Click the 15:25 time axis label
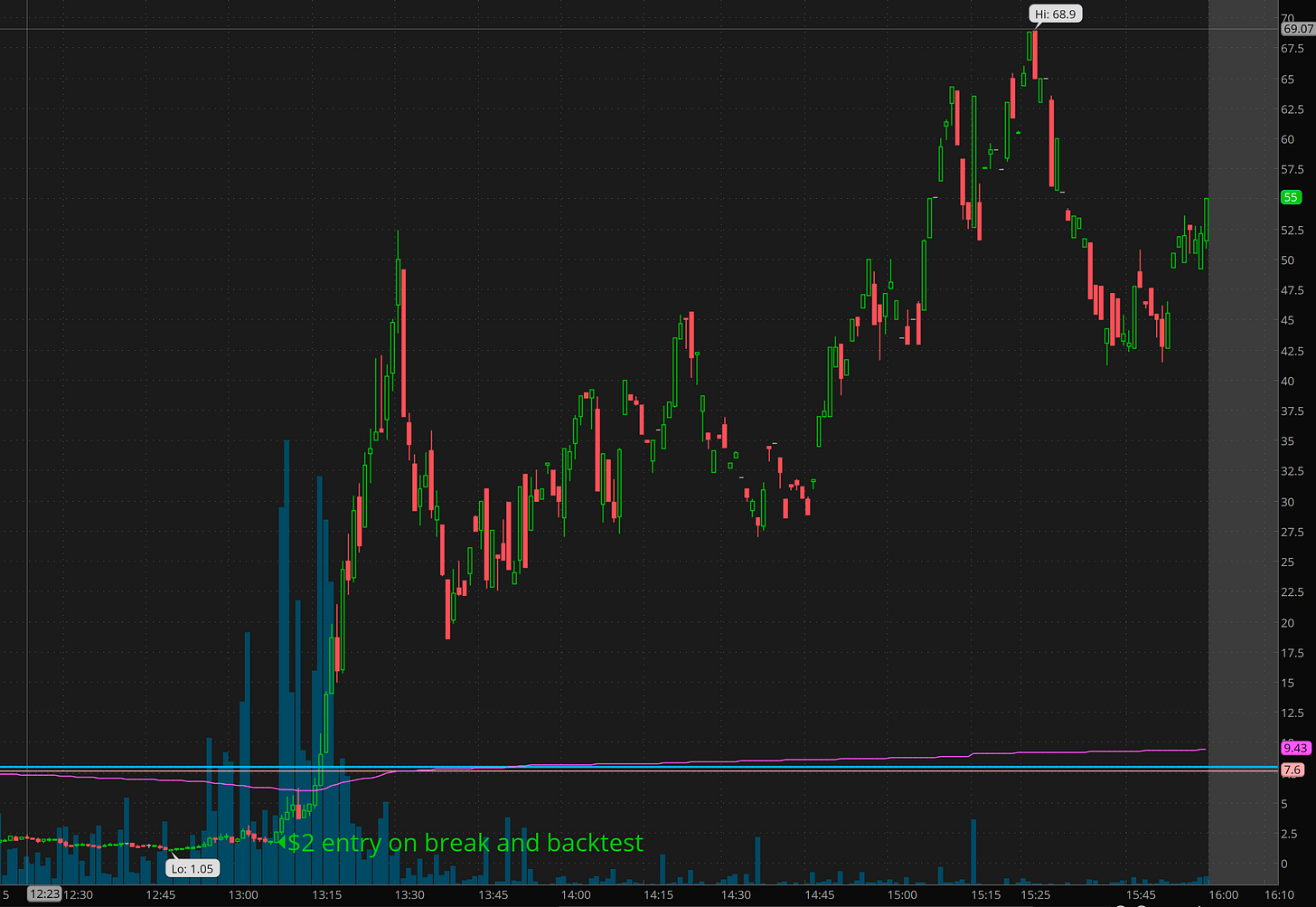 [x=1036, y=895]
